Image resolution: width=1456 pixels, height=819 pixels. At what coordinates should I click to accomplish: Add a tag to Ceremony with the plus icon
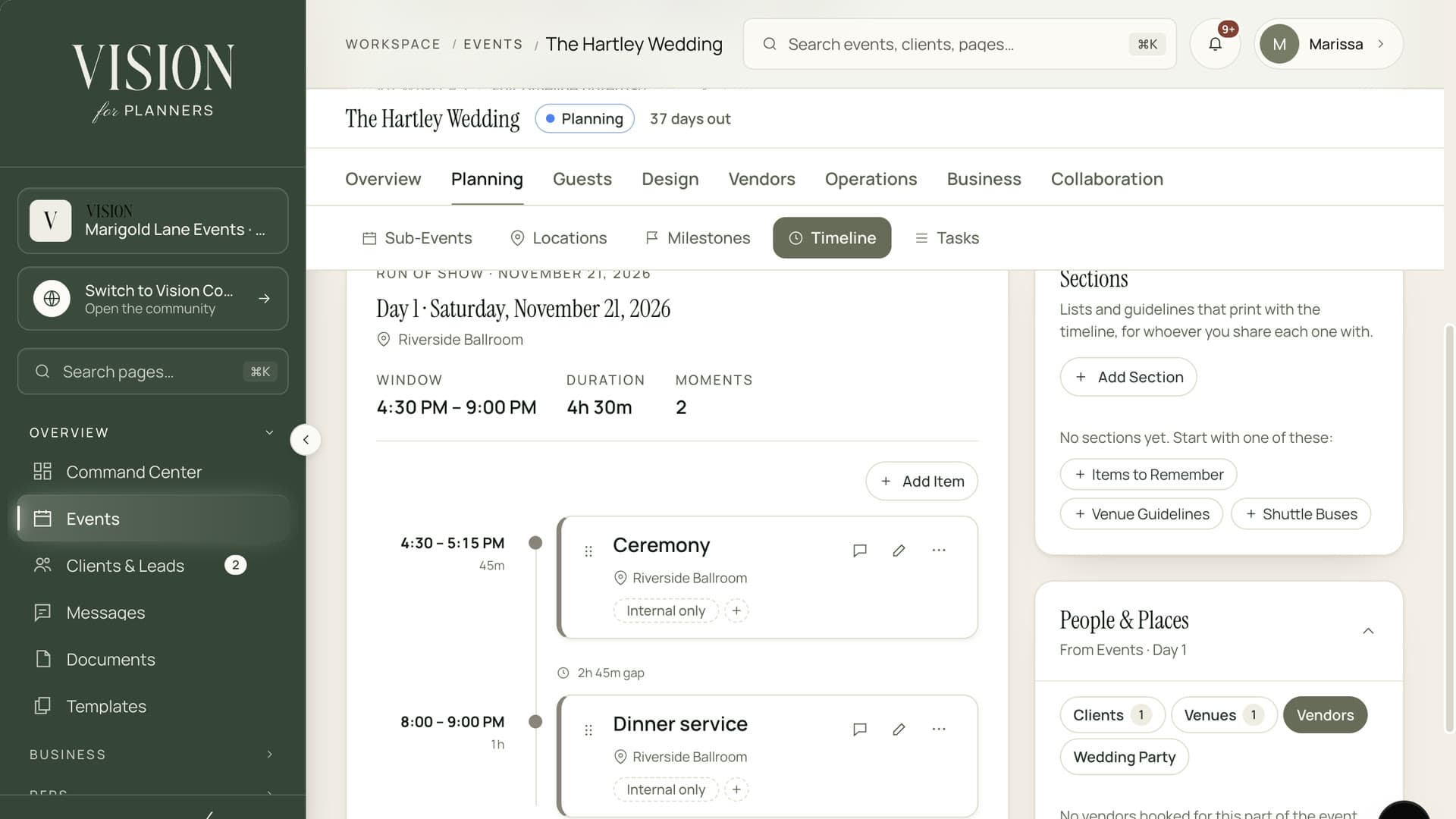[x=736, y=610]
